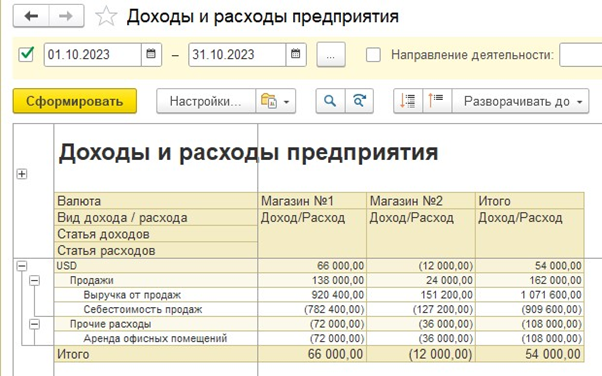The height and width of the screenshot is (376, 602).
Task: Go forward with the right arrow button
Action: (x=66, y=16)
